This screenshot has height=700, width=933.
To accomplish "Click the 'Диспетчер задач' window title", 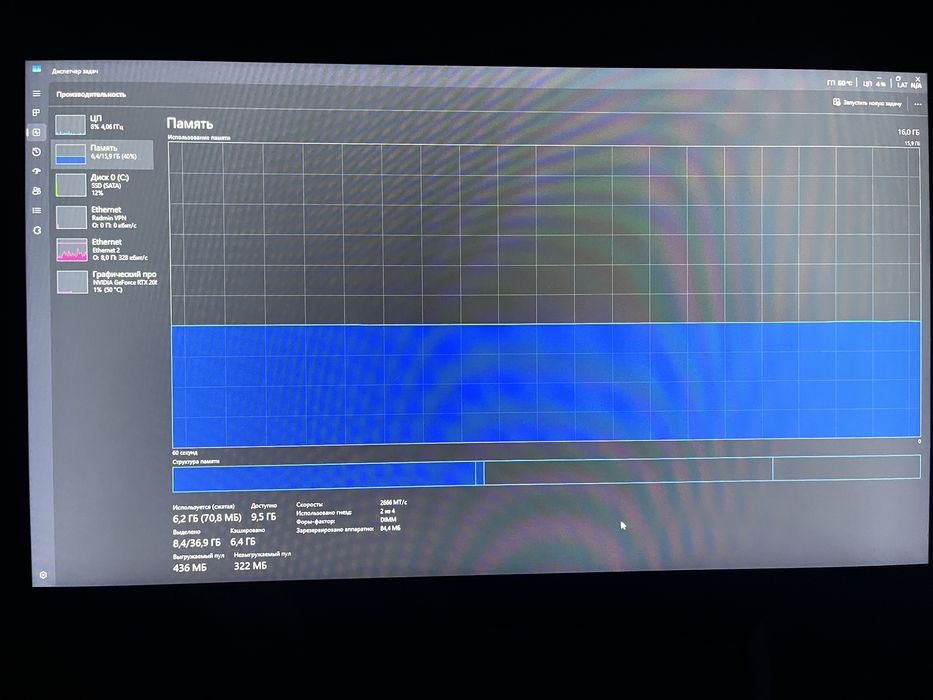I will pos(74,71).
